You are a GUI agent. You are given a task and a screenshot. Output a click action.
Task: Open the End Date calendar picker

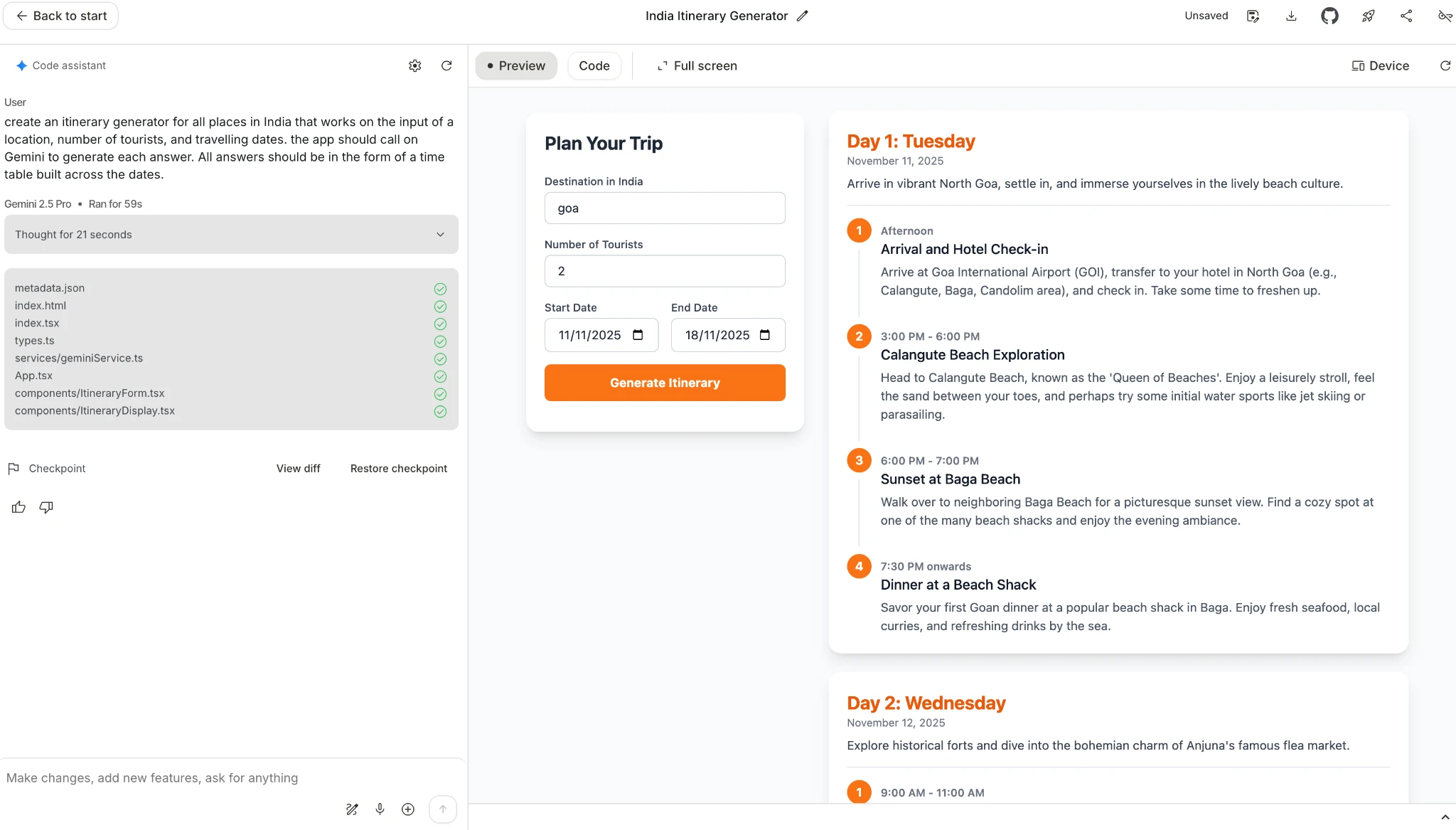(765, 335)
